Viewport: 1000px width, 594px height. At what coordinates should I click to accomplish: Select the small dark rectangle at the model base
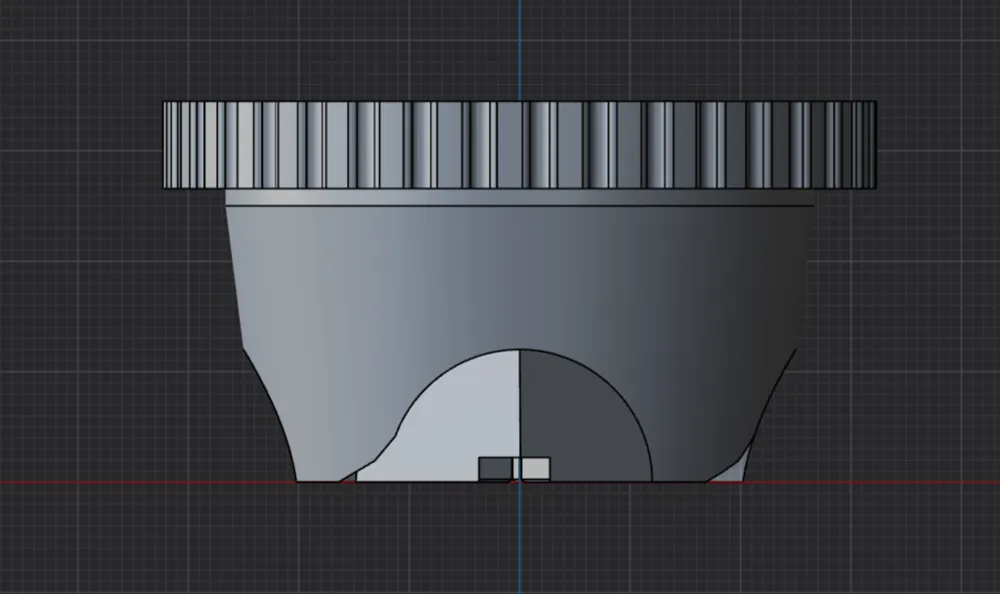(495, 468)
